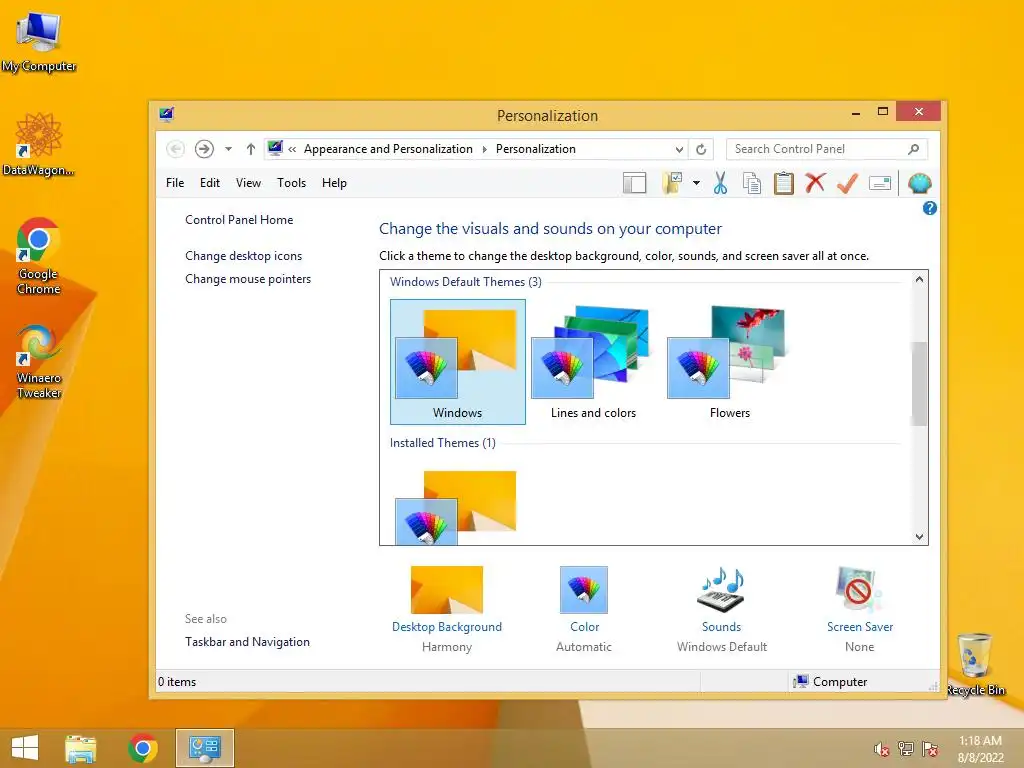
Task: Open File Explorer from taskbar
Action: coord(80,748)
